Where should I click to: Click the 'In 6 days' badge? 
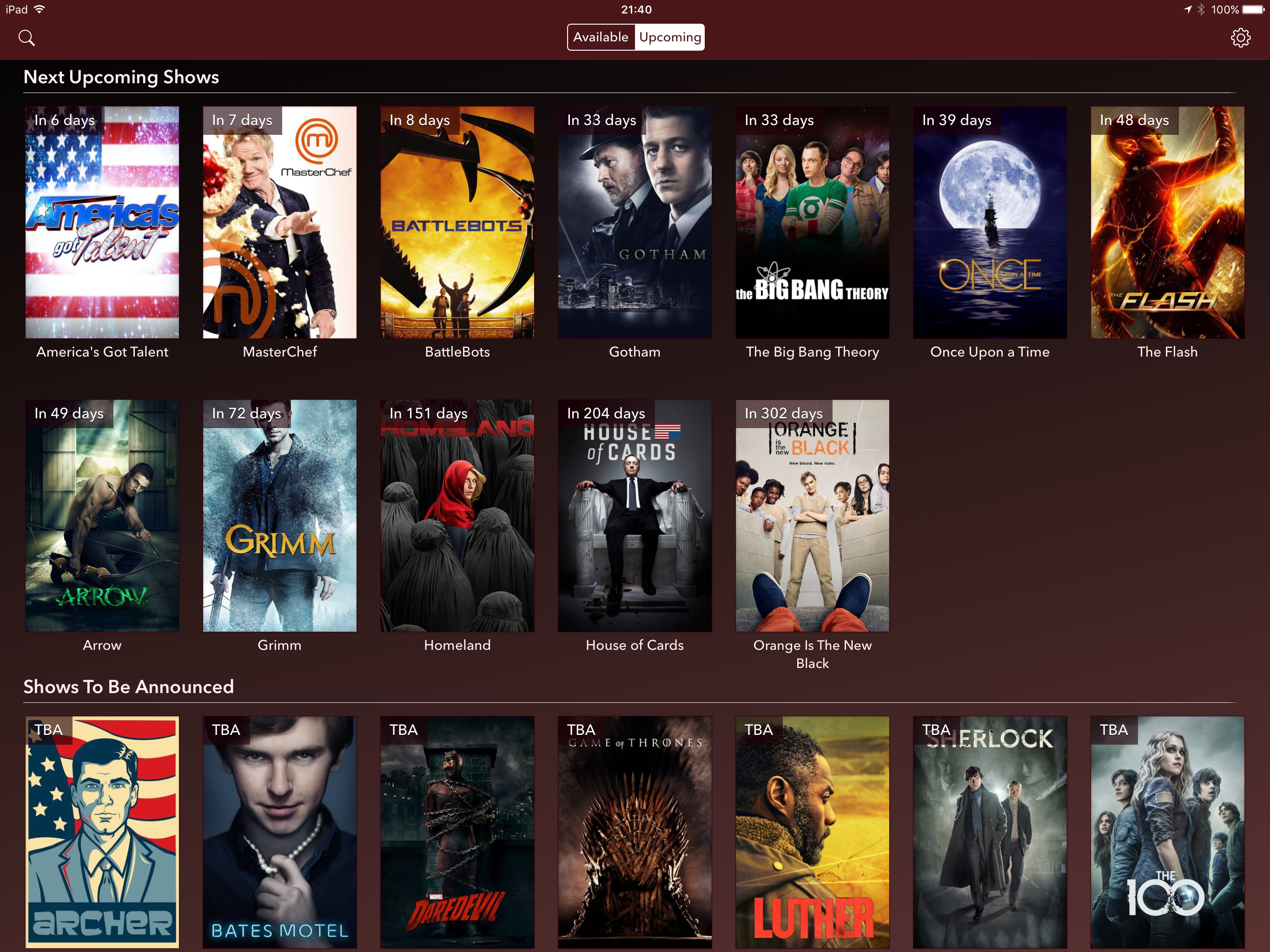point(64,120)
